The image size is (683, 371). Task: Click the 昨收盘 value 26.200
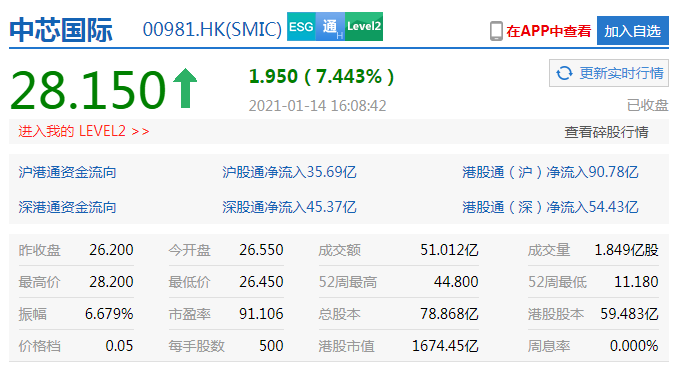[x=112, y=250]
